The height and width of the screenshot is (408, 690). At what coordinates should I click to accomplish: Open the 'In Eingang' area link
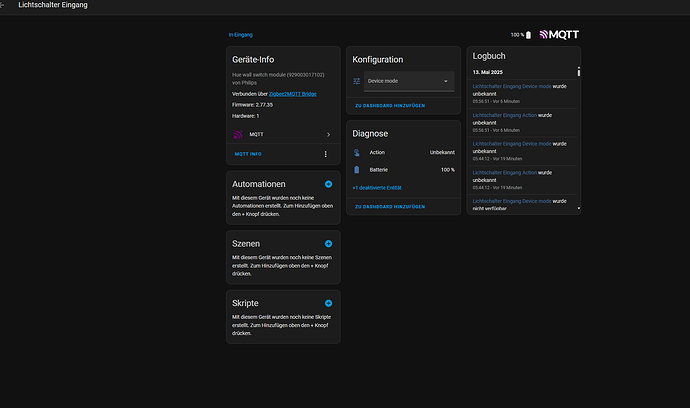pyautogui.click(x=240, y=35)
